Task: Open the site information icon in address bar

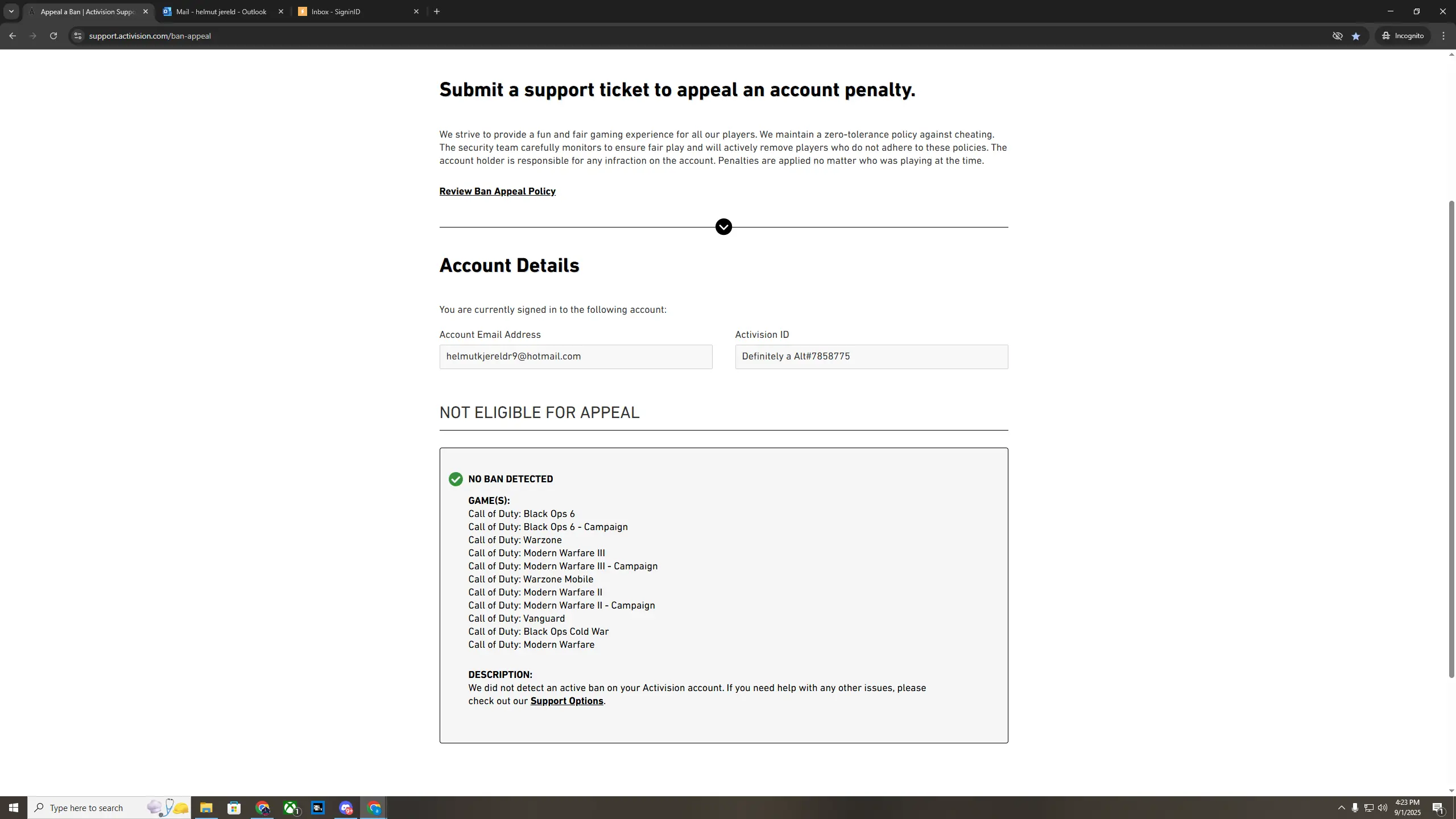Action: click(x=78, y=36)
